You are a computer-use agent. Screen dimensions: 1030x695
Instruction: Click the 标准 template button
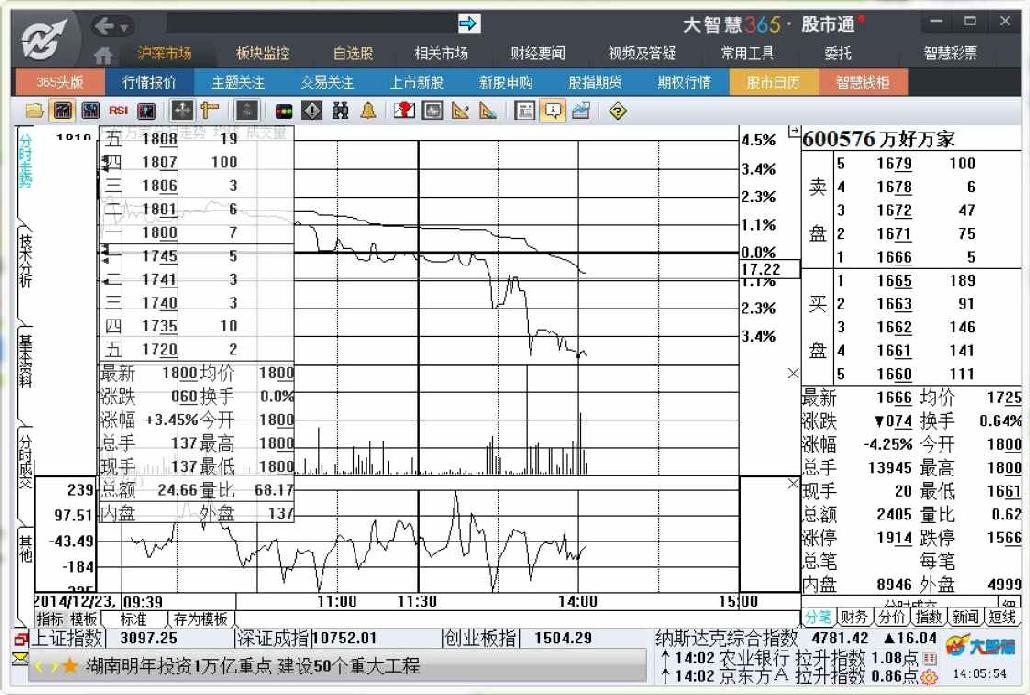click(133, 619)
